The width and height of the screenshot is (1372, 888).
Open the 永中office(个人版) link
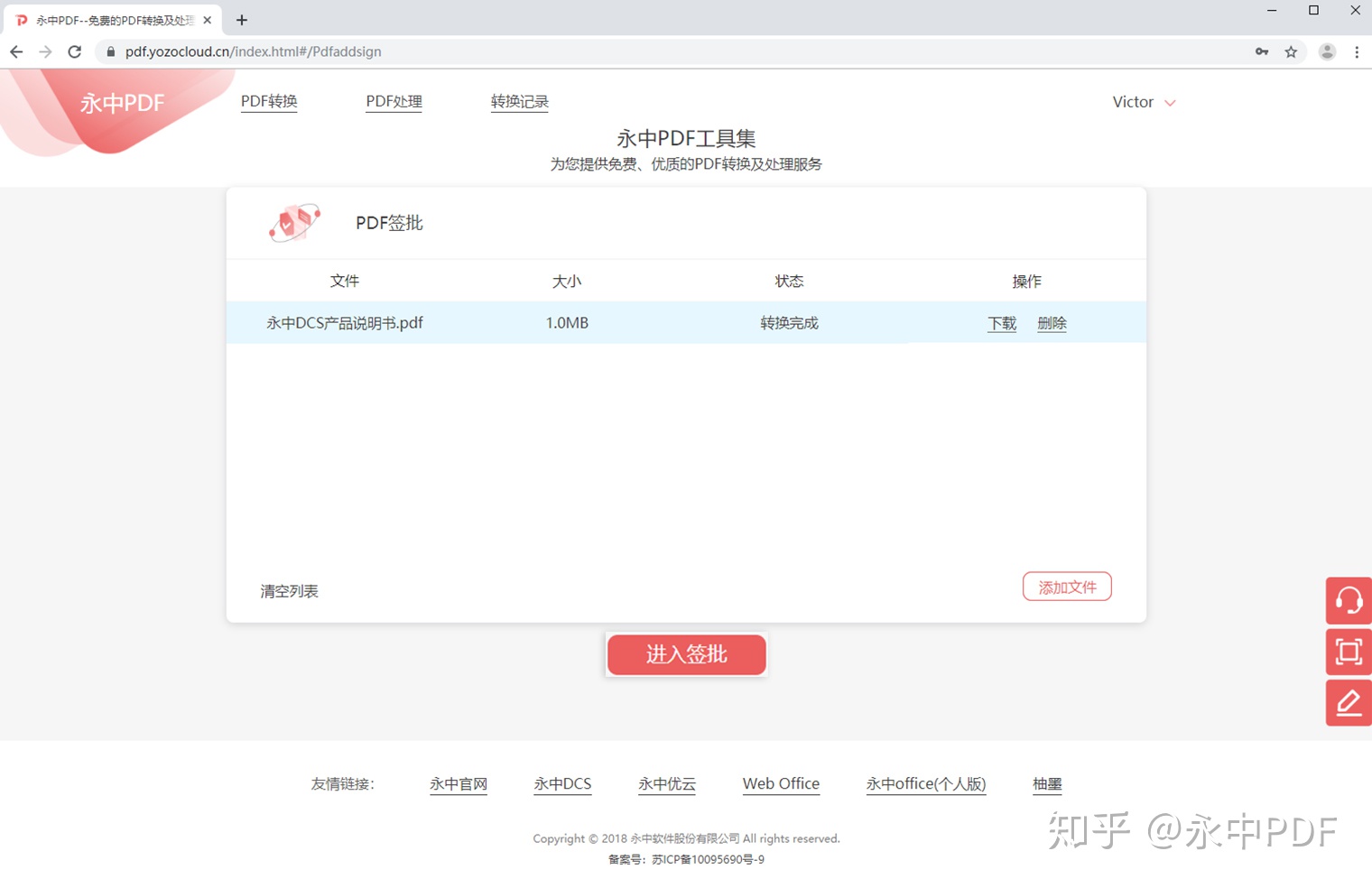pos(926,784)
